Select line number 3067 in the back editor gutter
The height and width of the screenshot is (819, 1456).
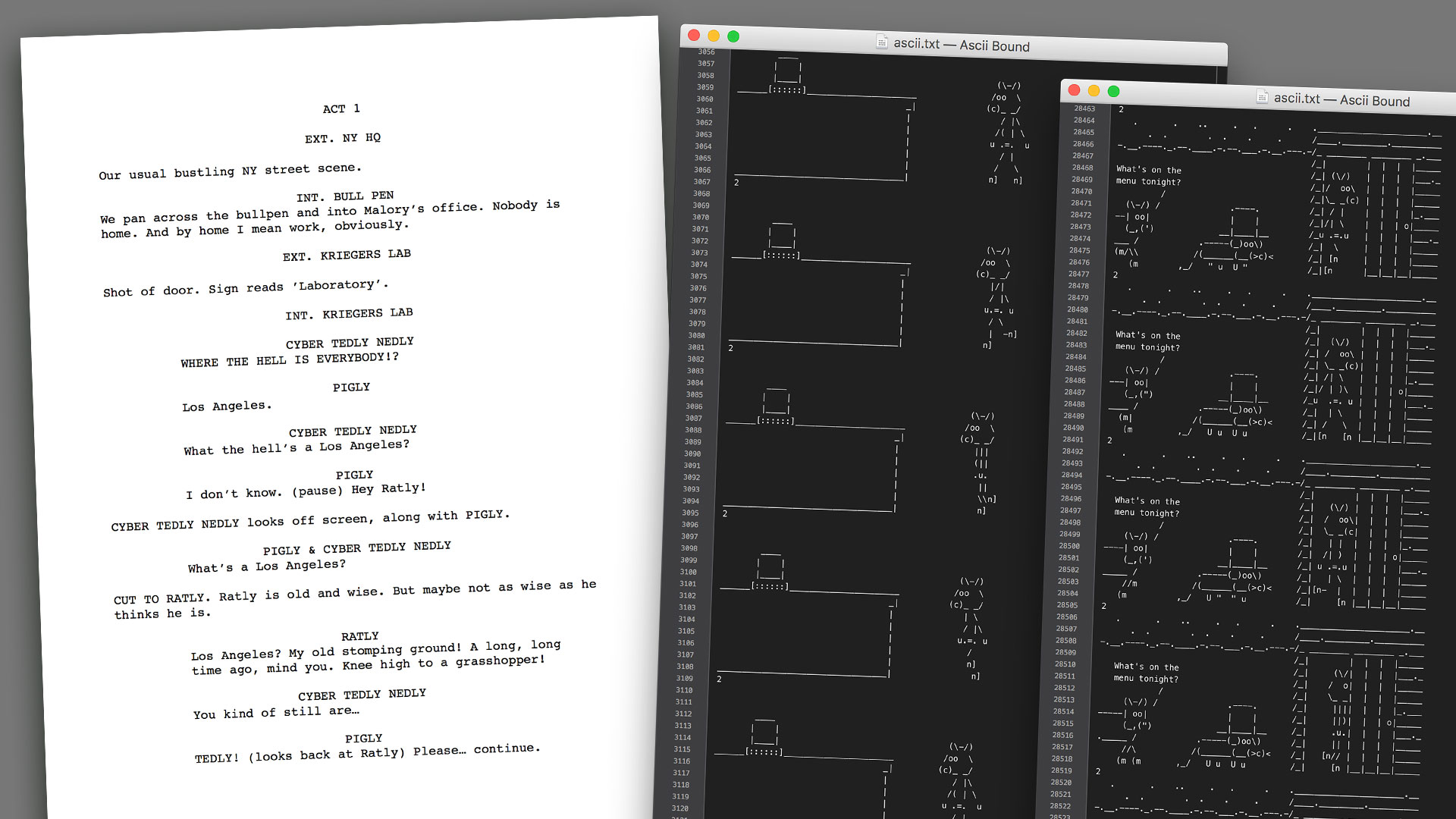point(702,182)
